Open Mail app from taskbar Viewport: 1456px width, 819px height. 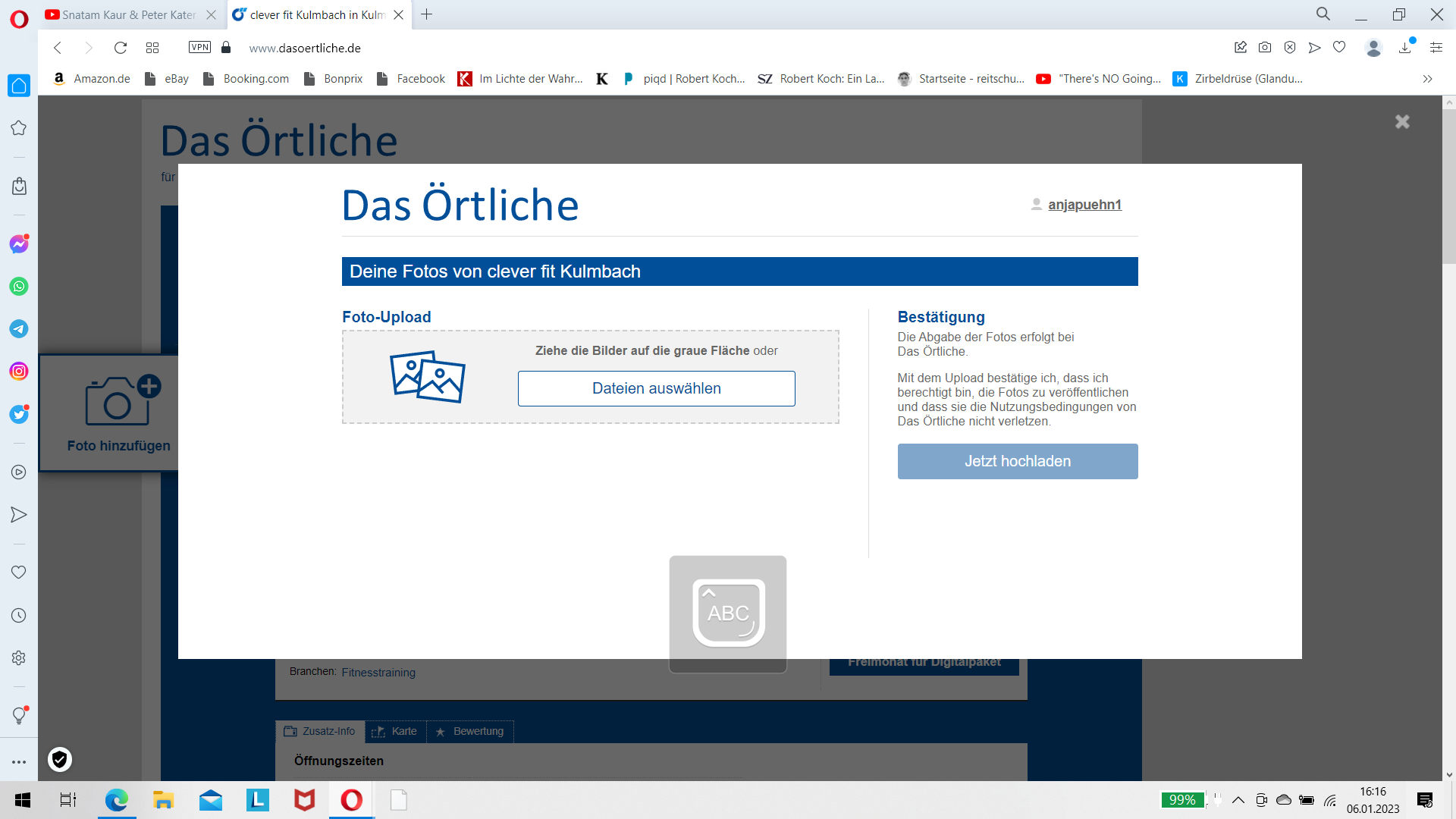(x=211, y=800)
